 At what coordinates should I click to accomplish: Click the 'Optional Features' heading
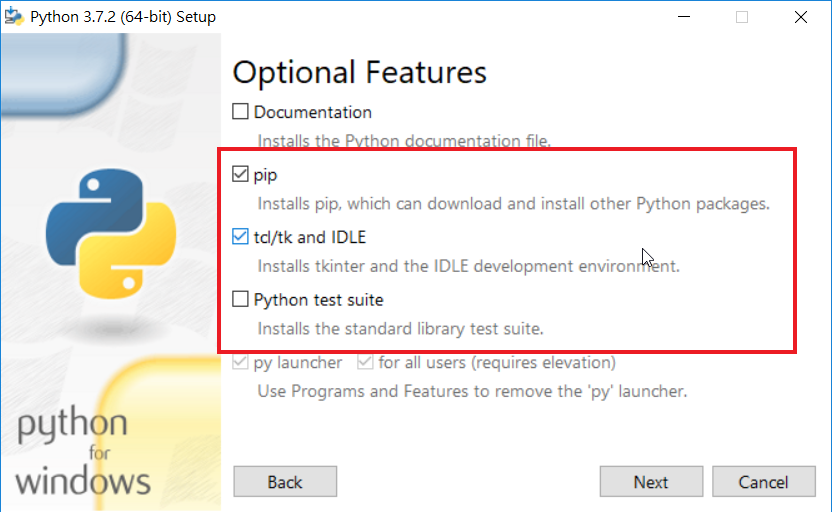pyautogui.click(x=360, y=73)
